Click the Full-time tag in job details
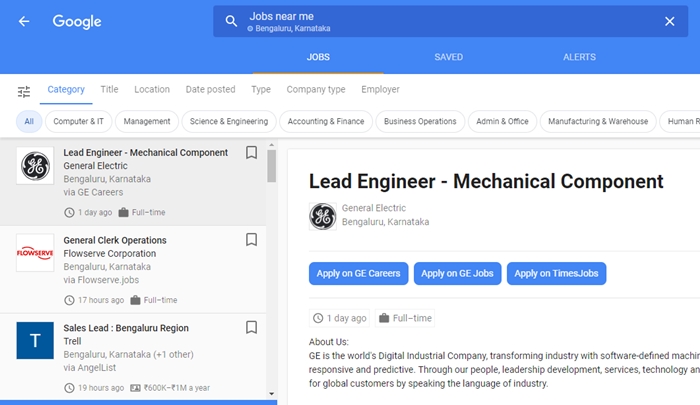Image resolution: width=700 pixels, height=405 pixels. (405, 318)
